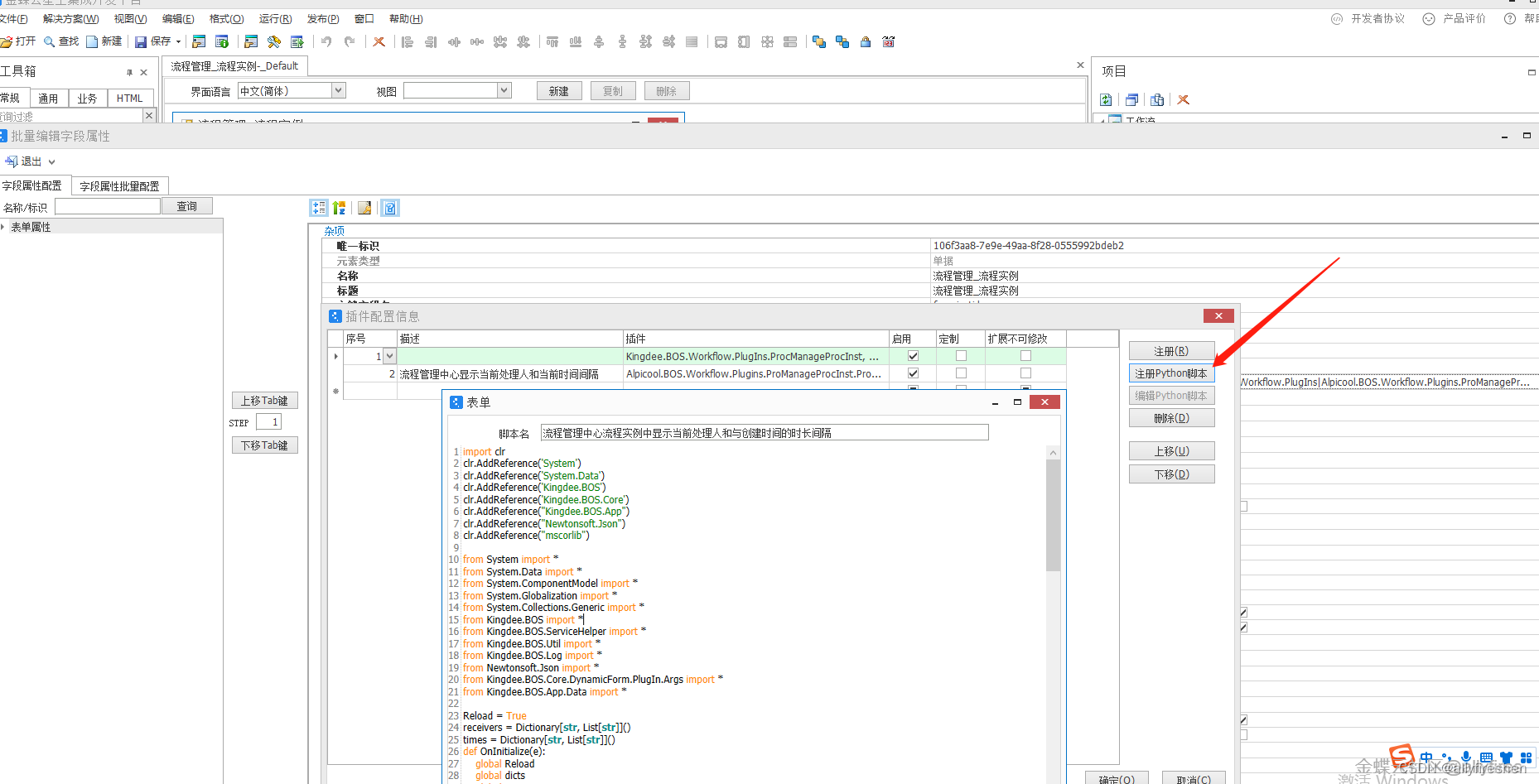This screenshot has width=1539, height=784.
Task: Click into the 名称/标识 search field
Action: click(108, 207)
